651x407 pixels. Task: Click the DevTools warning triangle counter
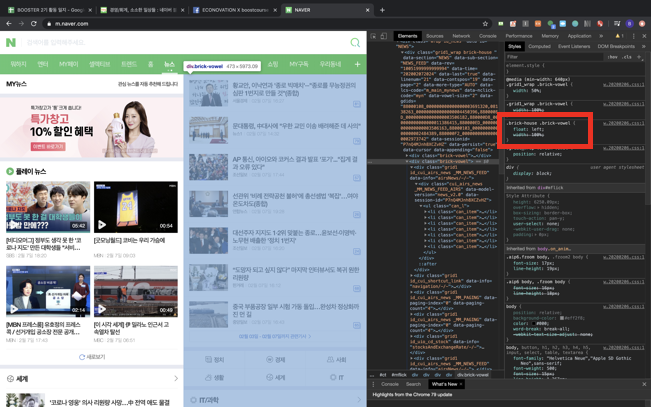point(619,36)
